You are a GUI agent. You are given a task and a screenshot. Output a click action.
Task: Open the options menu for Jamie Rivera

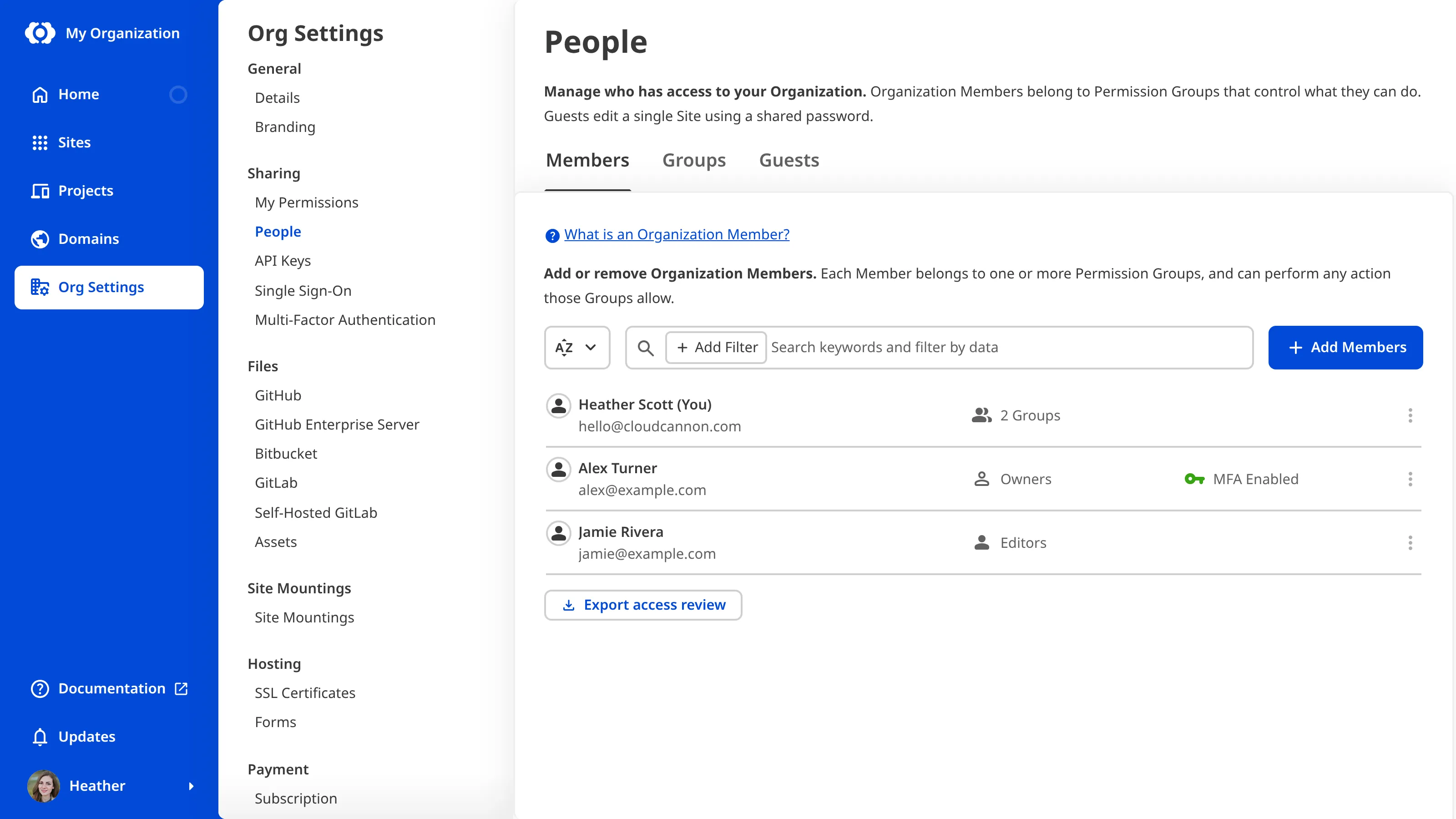(1410, 543)
